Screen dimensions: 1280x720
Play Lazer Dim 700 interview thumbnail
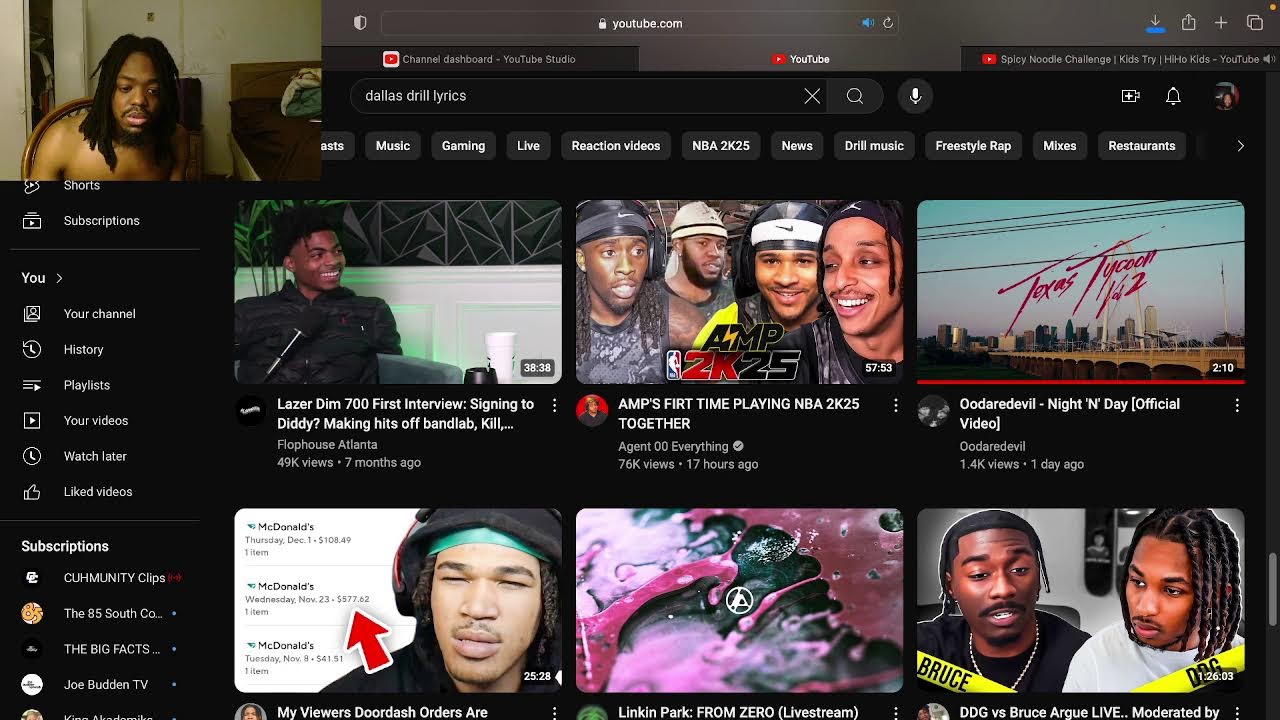point(398,292)
